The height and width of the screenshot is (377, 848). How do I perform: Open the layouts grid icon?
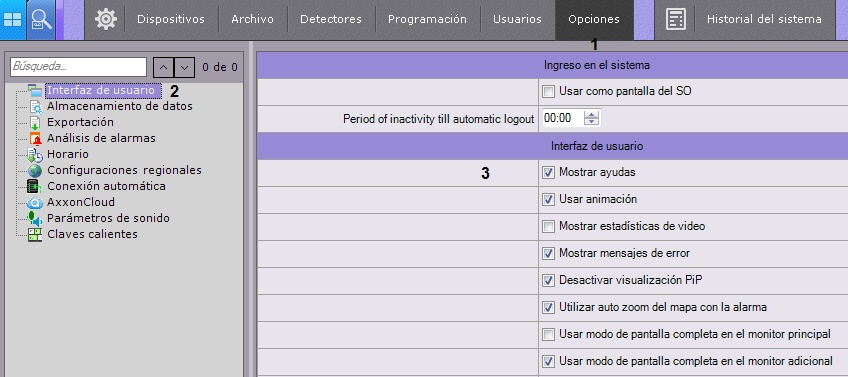tap(12, 20)
